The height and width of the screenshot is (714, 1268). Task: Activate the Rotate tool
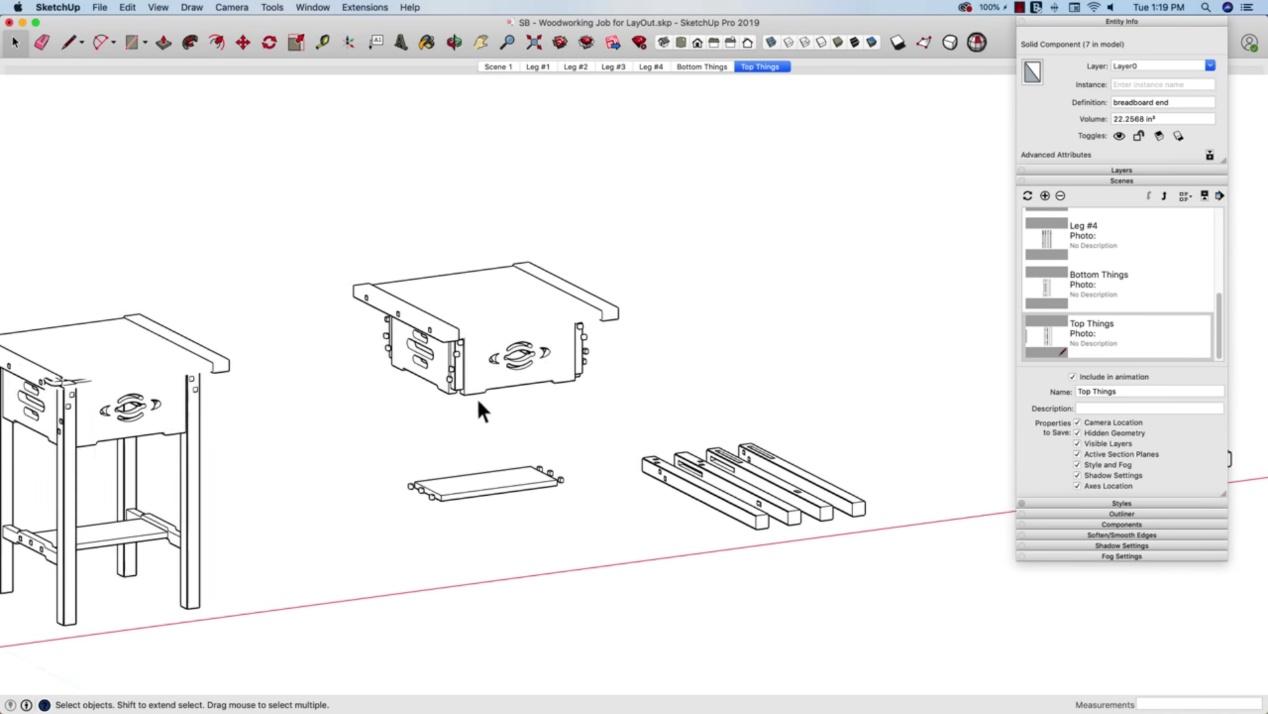tap(268, 42)
